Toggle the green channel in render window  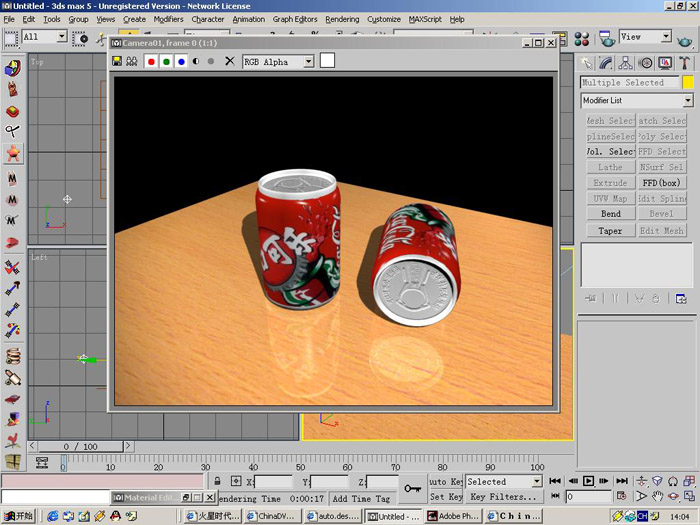pyautogui.click(x=167, y=61)
